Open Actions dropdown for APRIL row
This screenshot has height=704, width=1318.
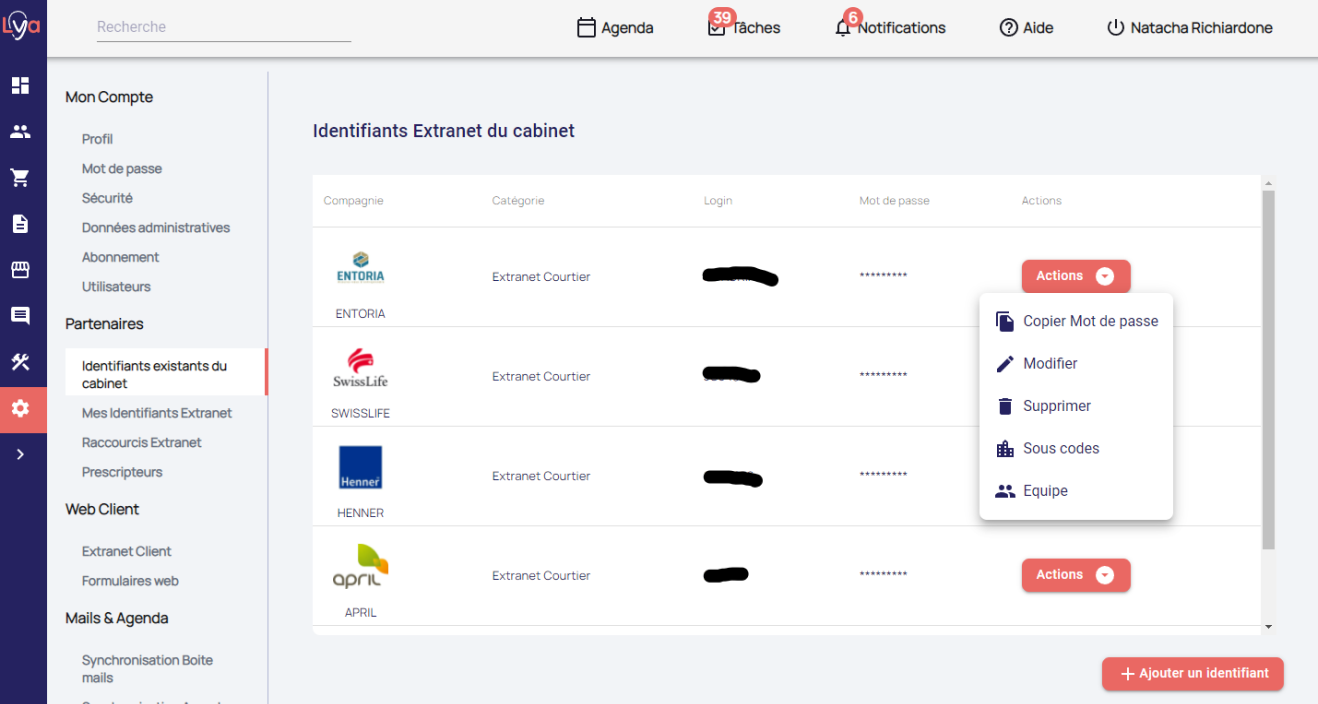click(x=1075, y=575)
